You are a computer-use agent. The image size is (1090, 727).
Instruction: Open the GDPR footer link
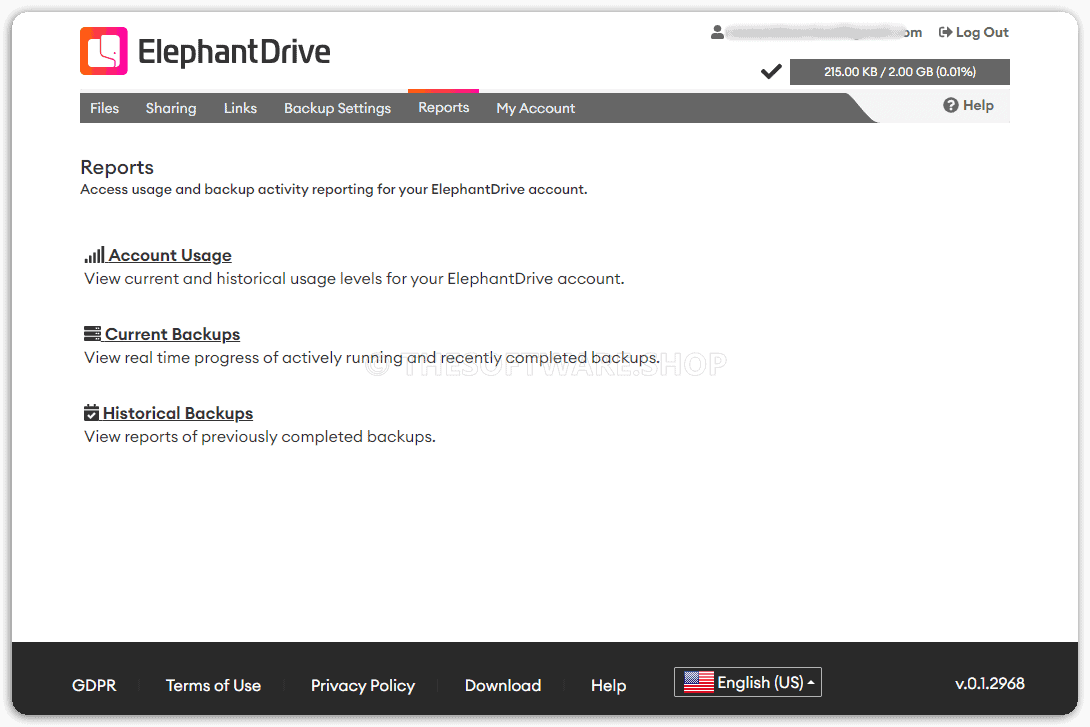point(94,685)
